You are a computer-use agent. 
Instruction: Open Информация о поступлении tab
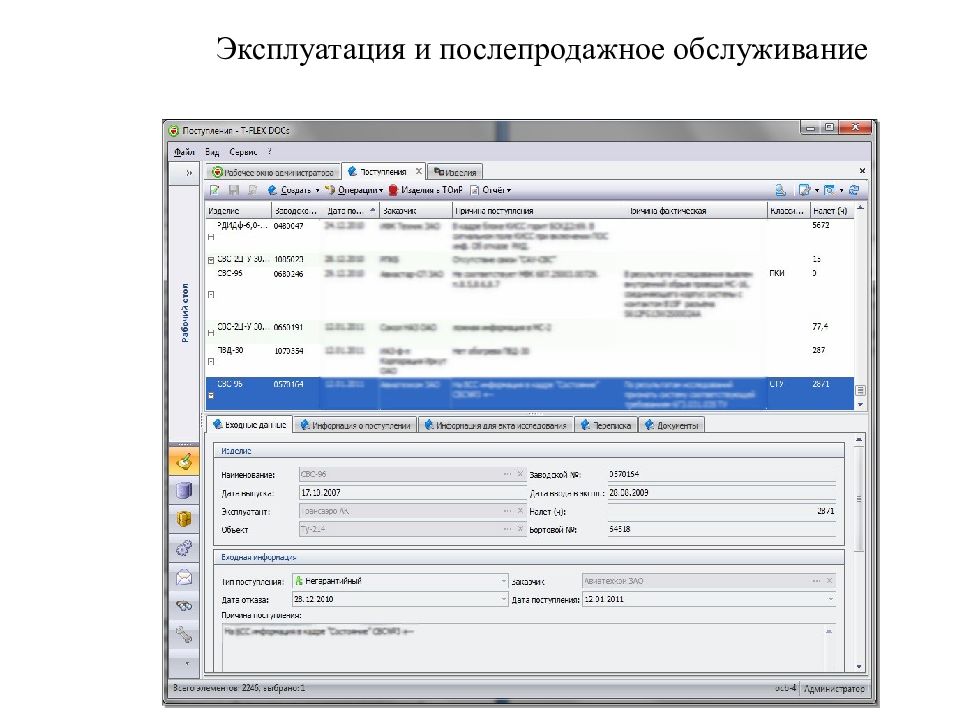pos(356,425)
